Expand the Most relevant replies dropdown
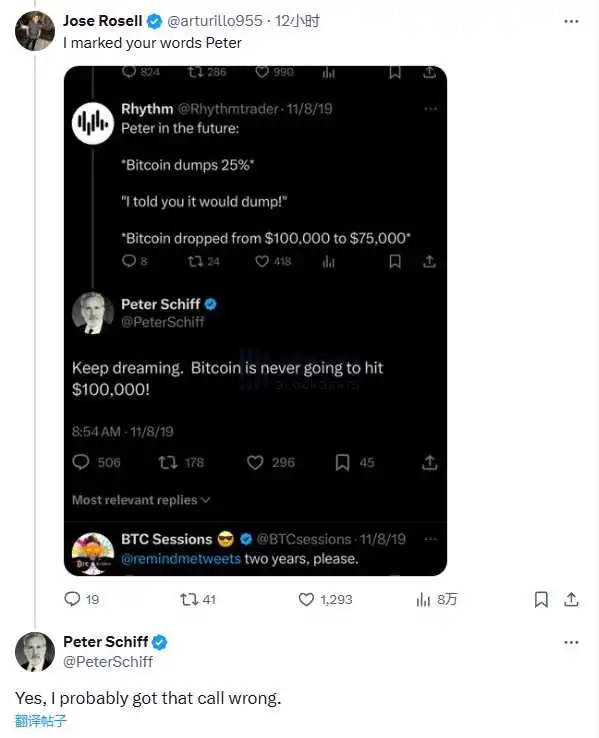This screenshot has width=599, height=738. [x=141, y=500]
